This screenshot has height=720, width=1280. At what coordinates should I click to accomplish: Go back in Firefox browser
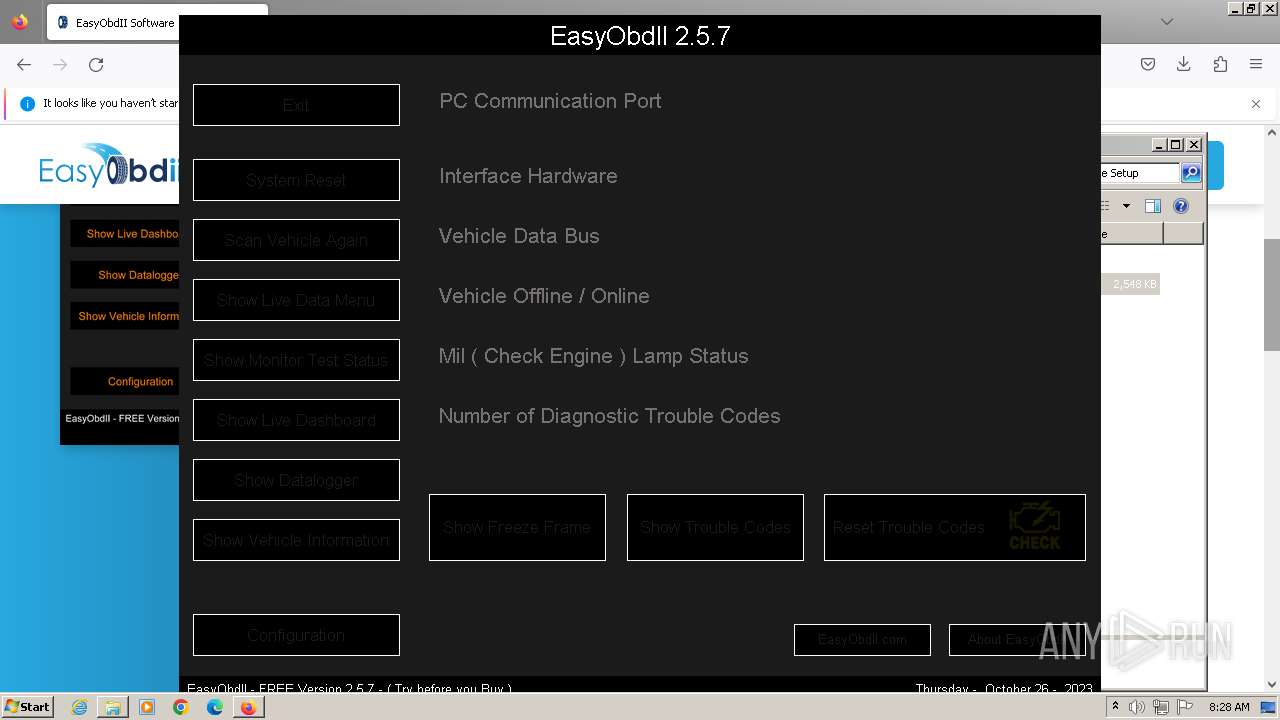[x=24, y=64]
